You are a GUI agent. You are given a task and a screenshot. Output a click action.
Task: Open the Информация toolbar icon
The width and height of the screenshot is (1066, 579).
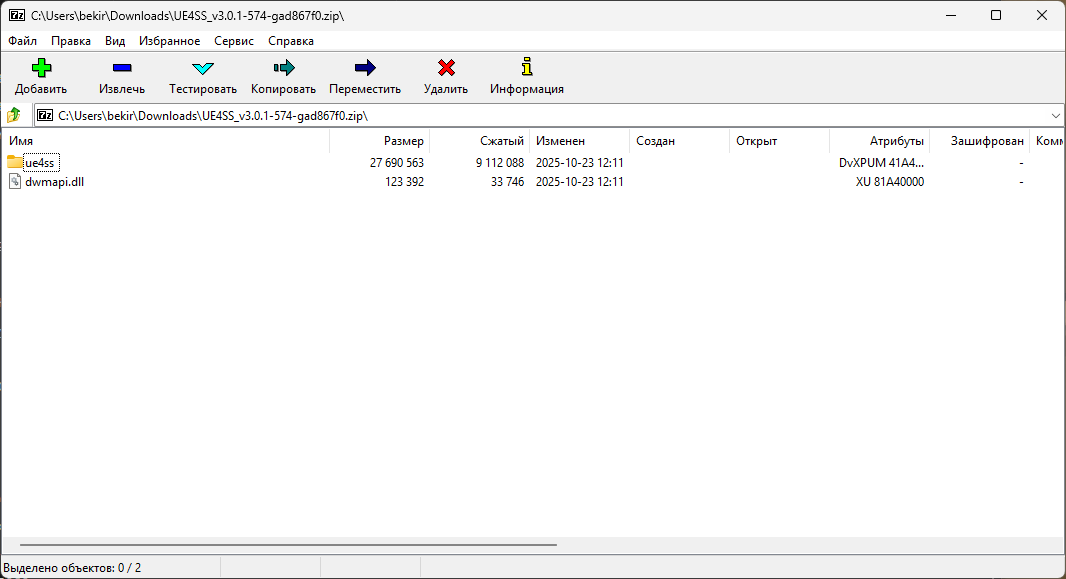point(527,68)
